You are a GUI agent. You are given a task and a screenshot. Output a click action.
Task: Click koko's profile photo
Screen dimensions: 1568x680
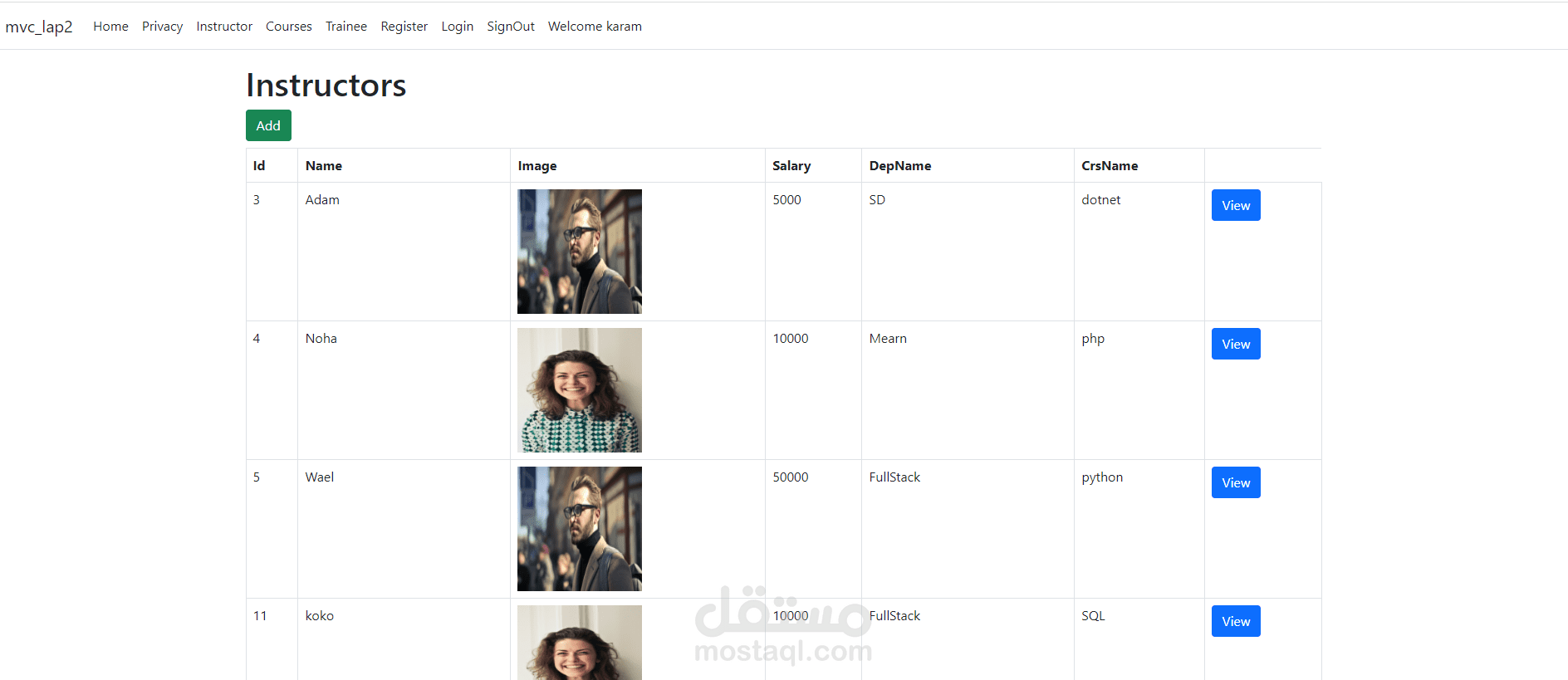tap(580, 643)
